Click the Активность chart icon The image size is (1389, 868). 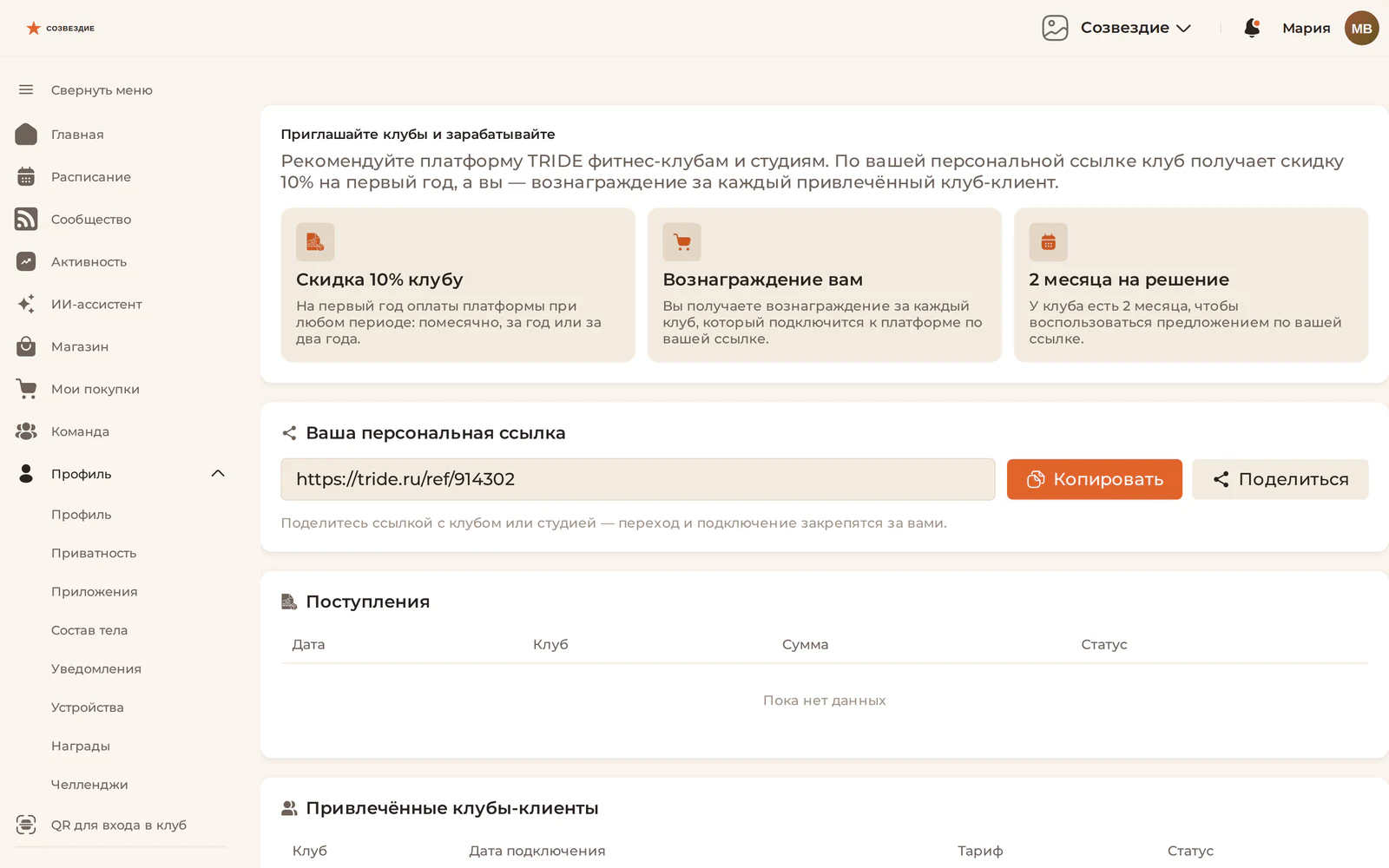26,261
